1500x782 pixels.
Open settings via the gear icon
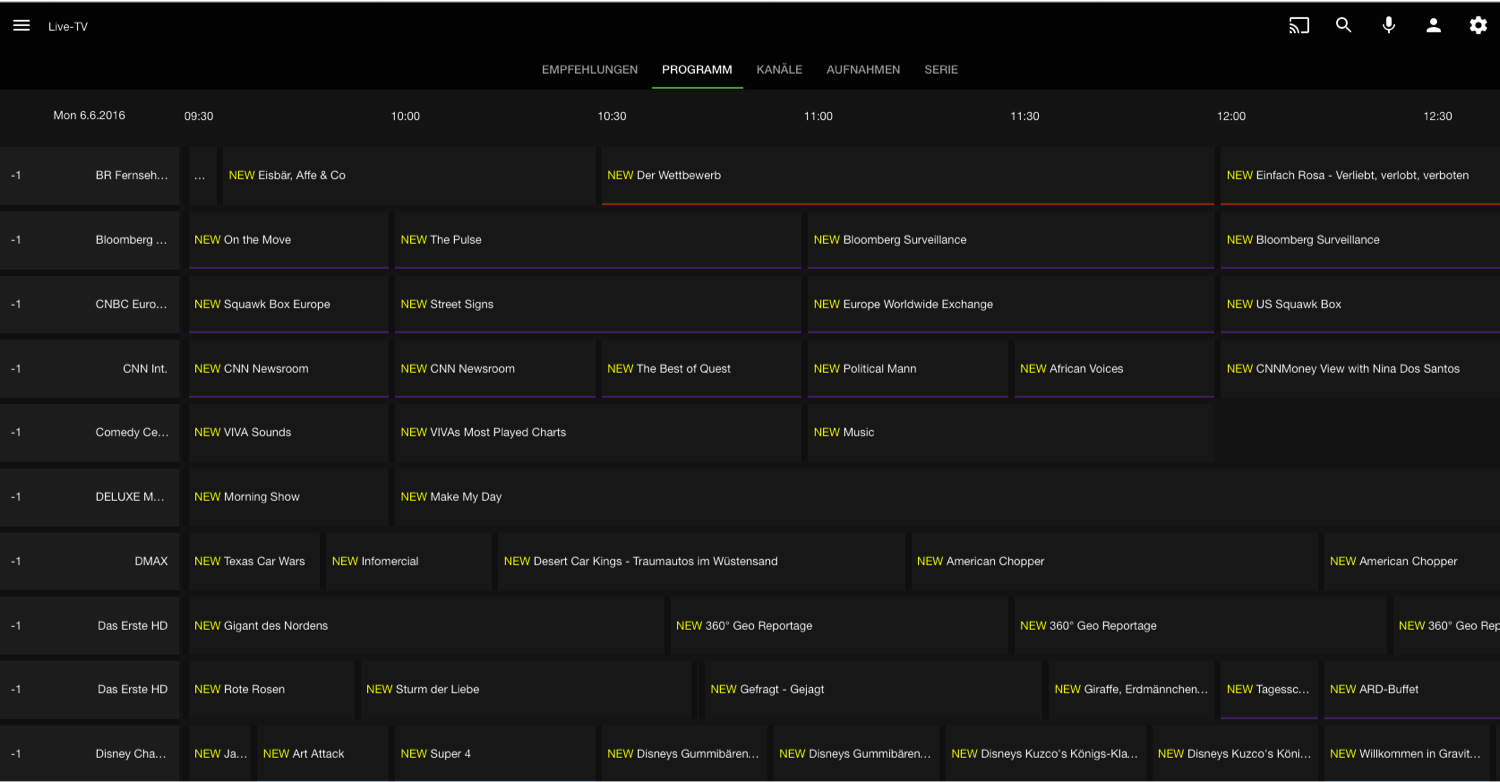coord(1478,26)
